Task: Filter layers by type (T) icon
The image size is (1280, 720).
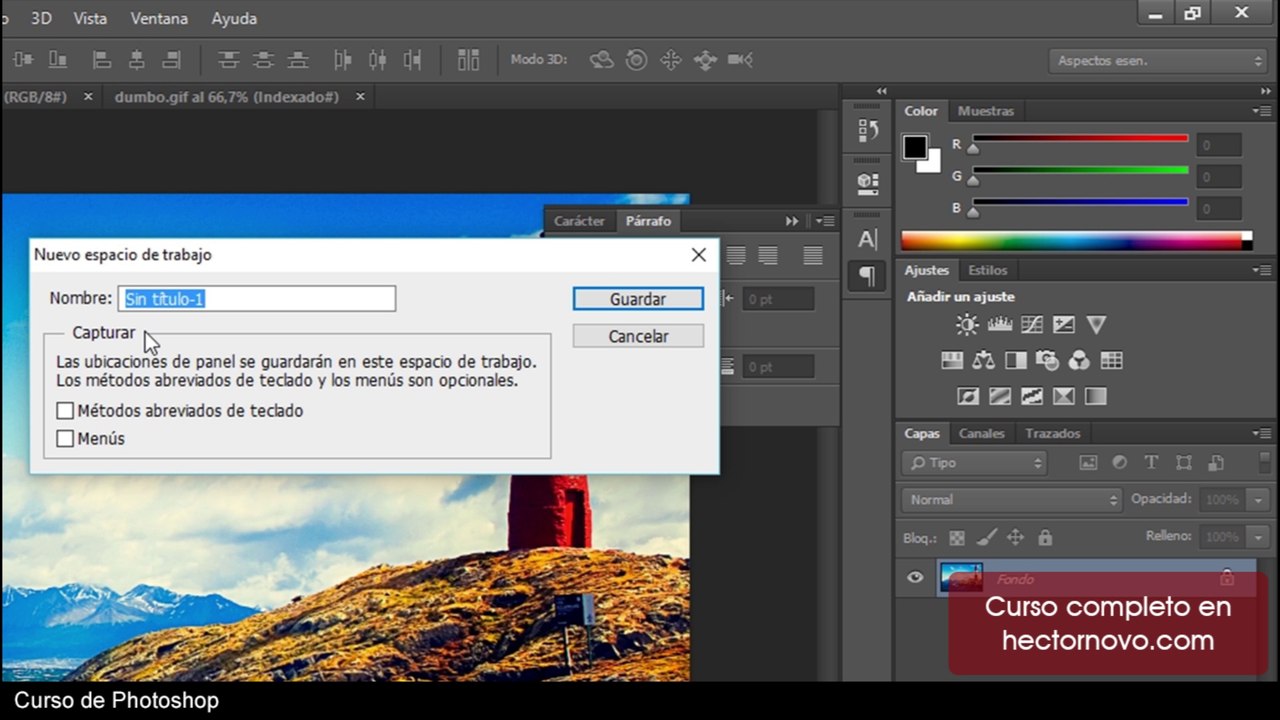Action: pyautogui.click(x=1151, y=463)
